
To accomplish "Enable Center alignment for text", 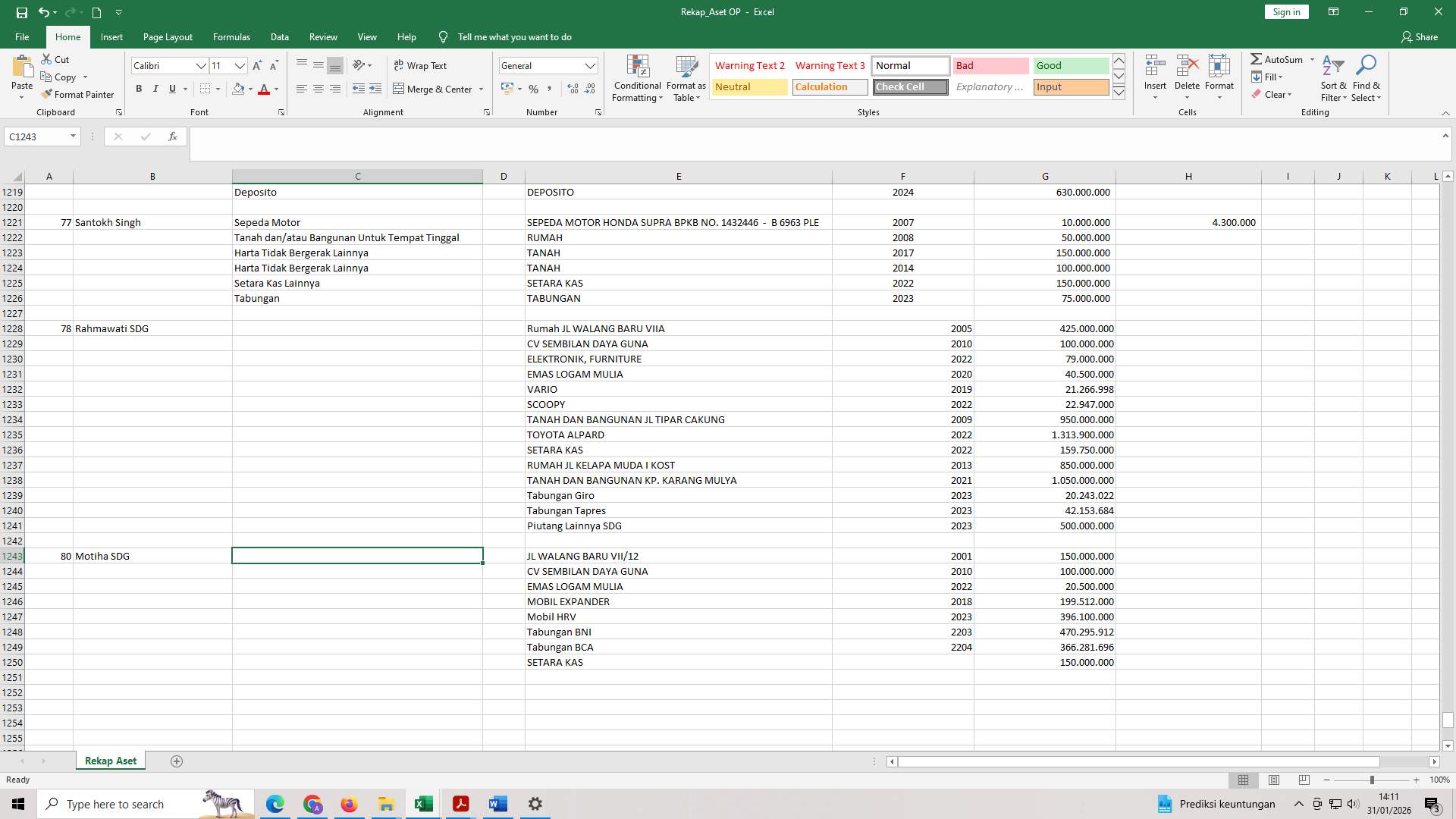I will tap(317, 89).
